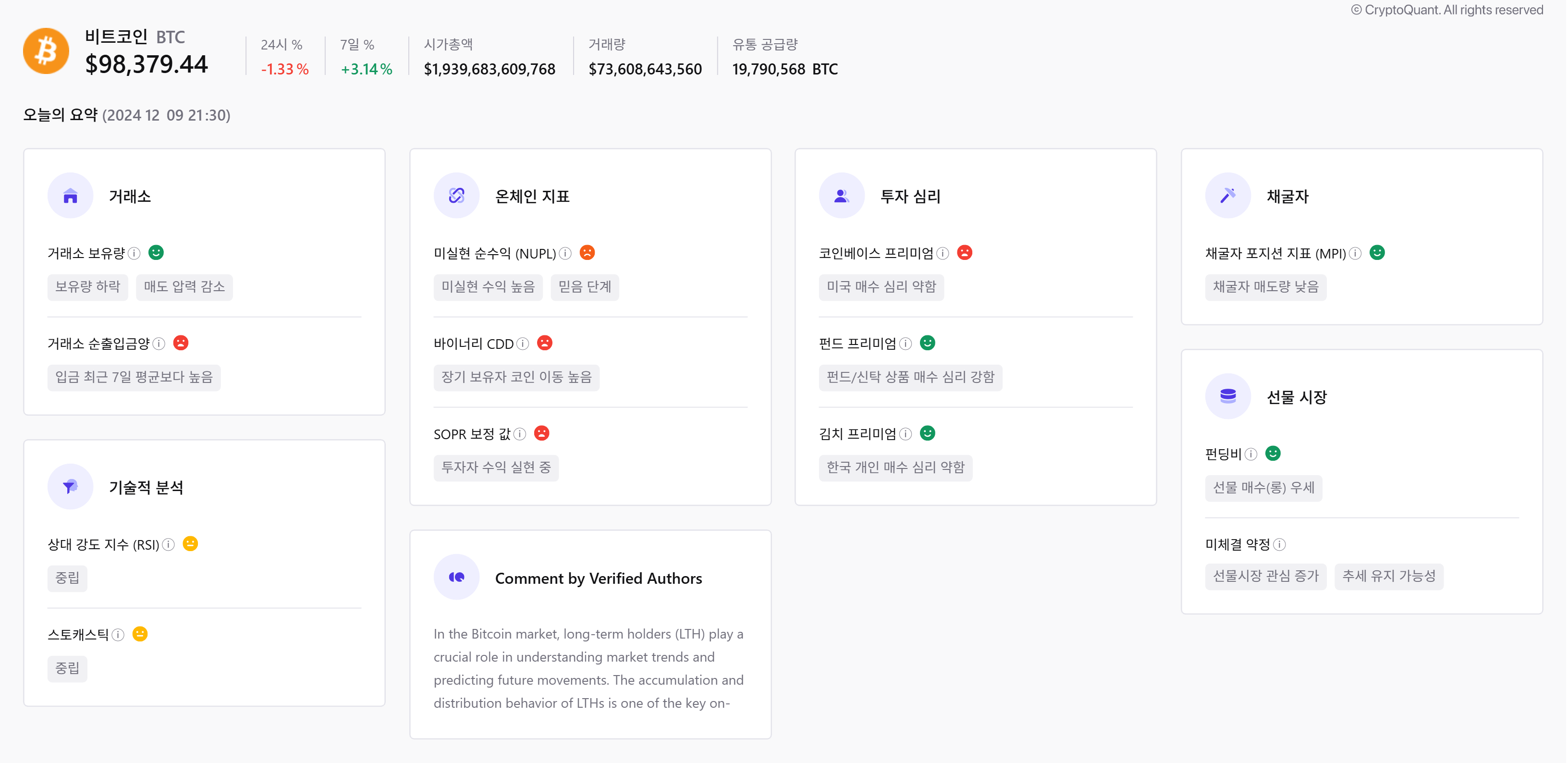Click the green smiley beside 거래소 보유량

156,253
